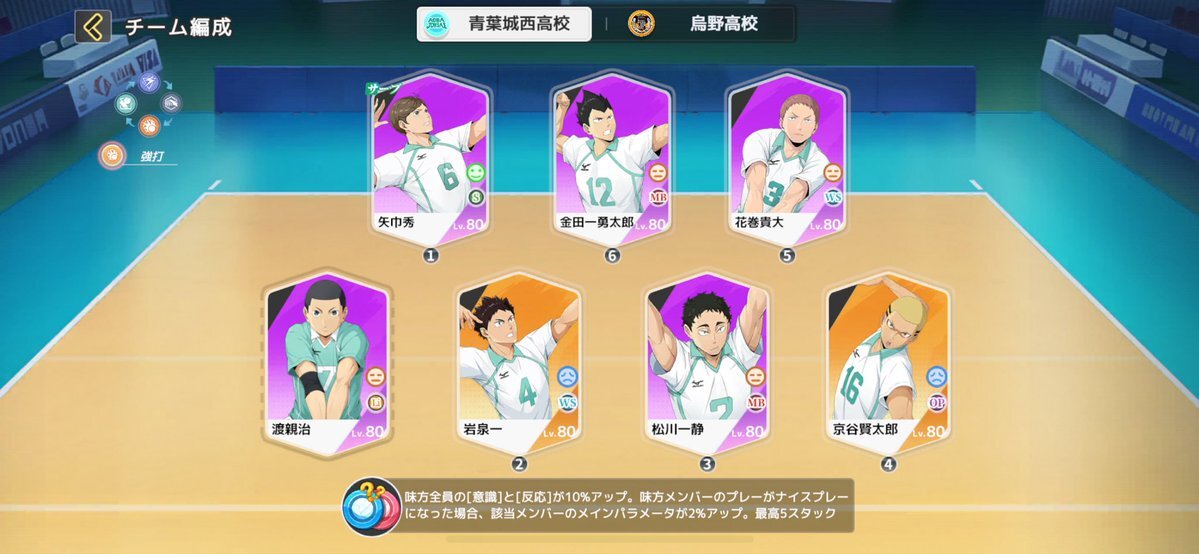Screen dimensions: 1199x554
Task: Open the 強打 power-hit style icon
Action: pyautogui.click(x=112, y=156)
